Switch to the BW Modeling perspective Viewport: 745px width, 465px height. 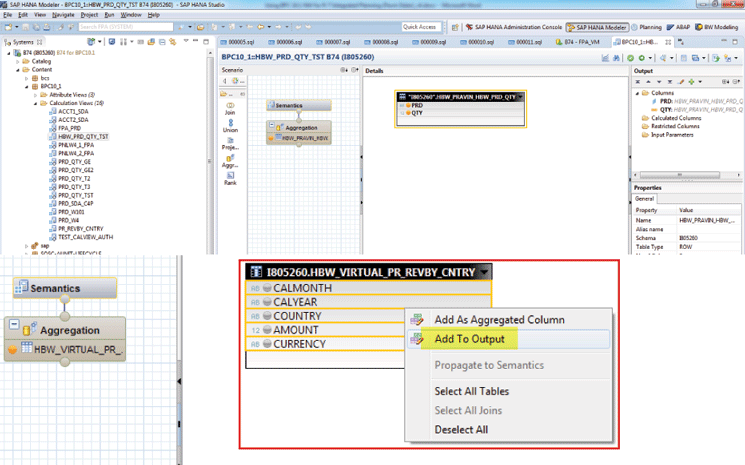coord(716,27)
